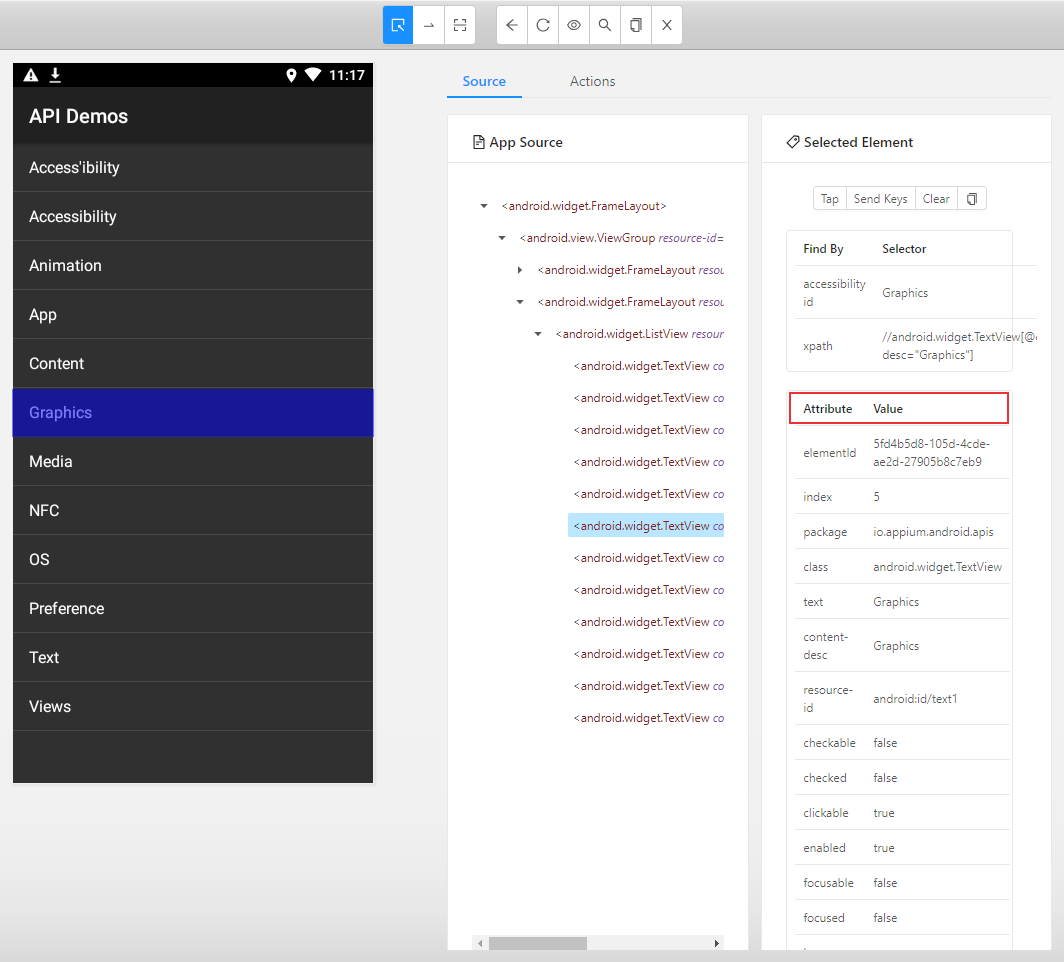Click the package value io.appium.android.apis
This screenshot has height=962, width=1064.
coord(933,532)
